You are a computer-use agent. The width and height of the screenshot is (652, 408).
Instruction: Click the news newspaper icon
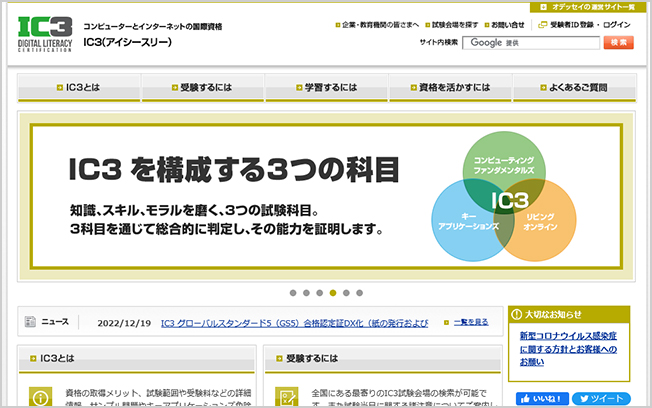coord(30,321)
